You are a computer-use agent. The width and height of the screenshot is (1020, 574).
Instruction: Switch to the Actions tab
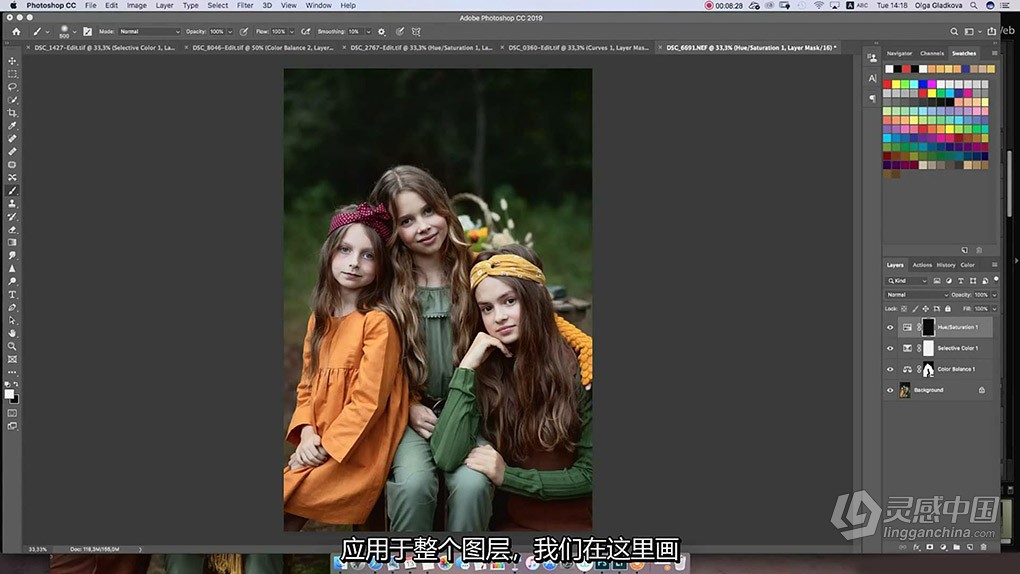pos(922,265)
